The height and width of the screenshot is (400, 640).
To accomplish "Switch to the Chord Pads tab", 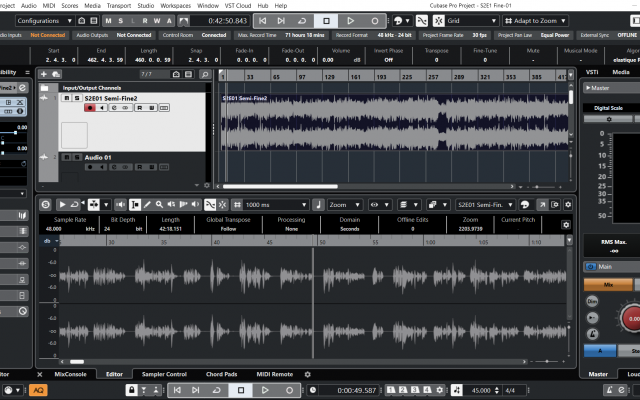I will [222, 374].
